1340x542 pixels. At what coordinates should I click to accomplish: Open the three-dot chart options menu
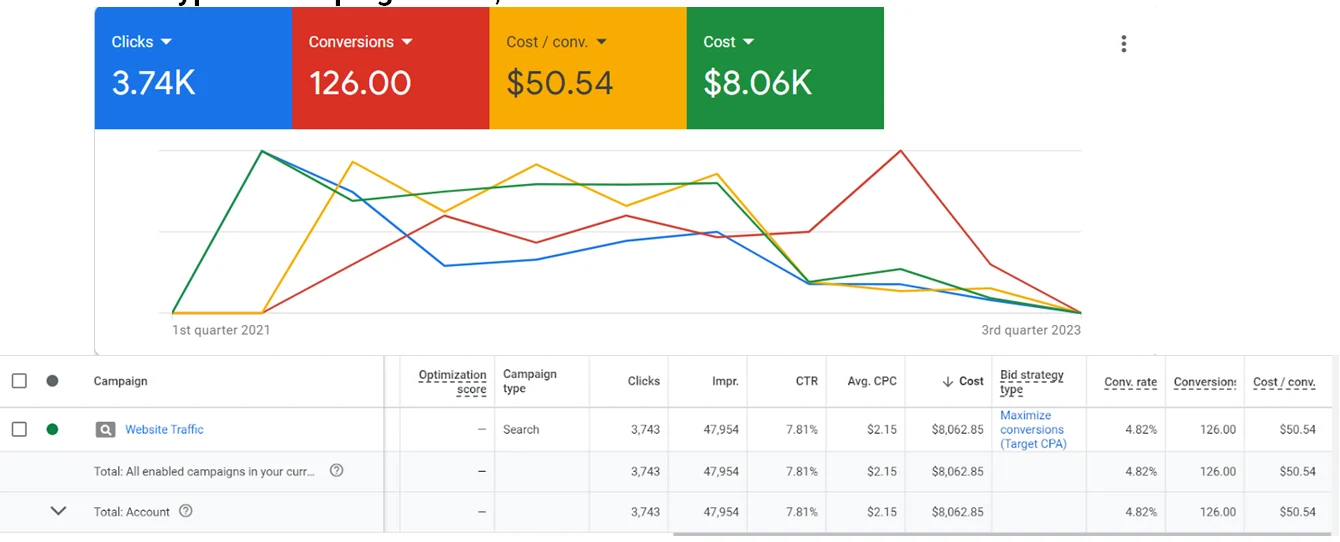(x=1124, y=44)
